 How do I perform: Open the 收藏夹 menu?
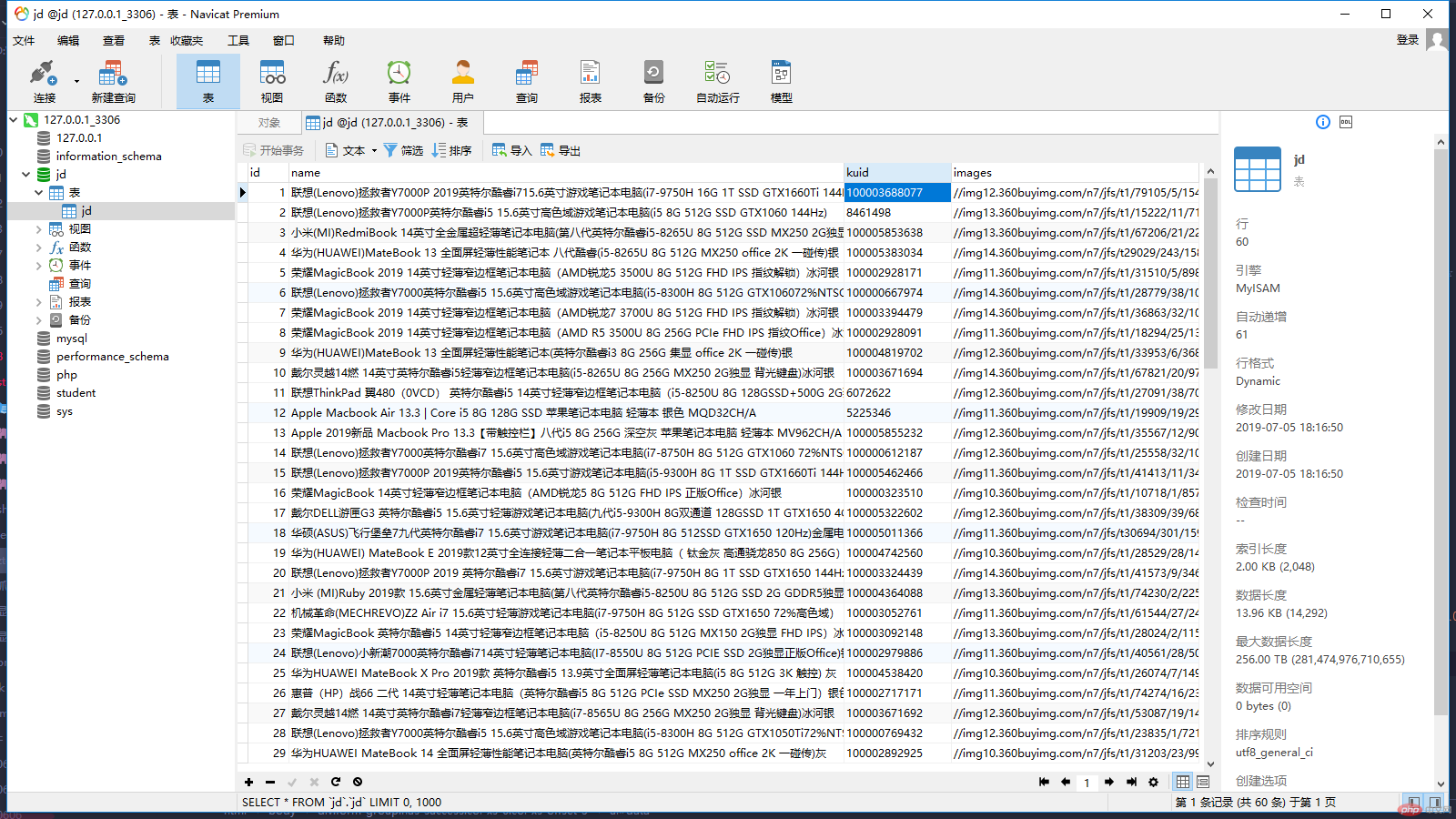187,40
